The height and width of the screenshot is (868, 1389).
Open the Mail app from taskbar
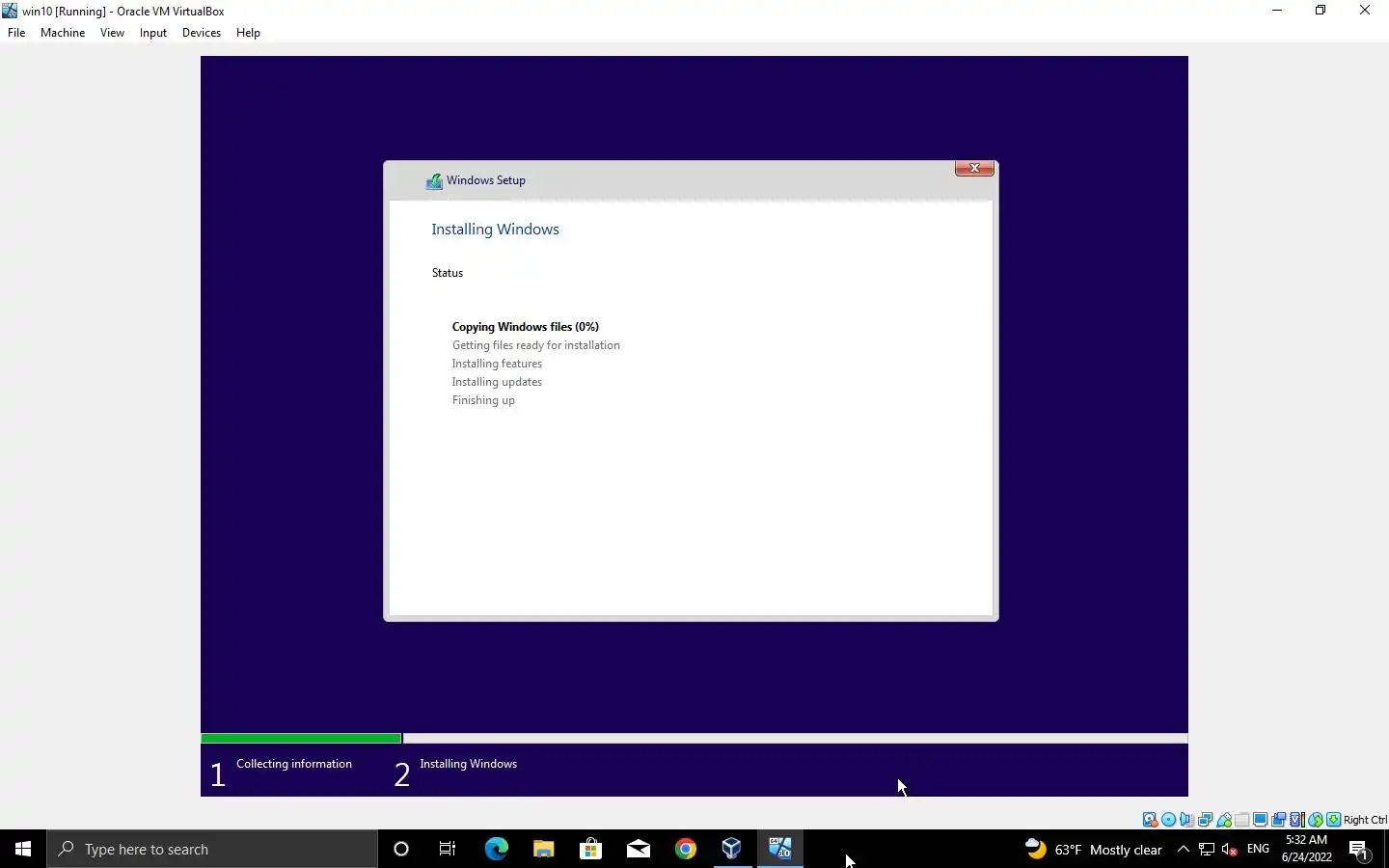point(638,849)
